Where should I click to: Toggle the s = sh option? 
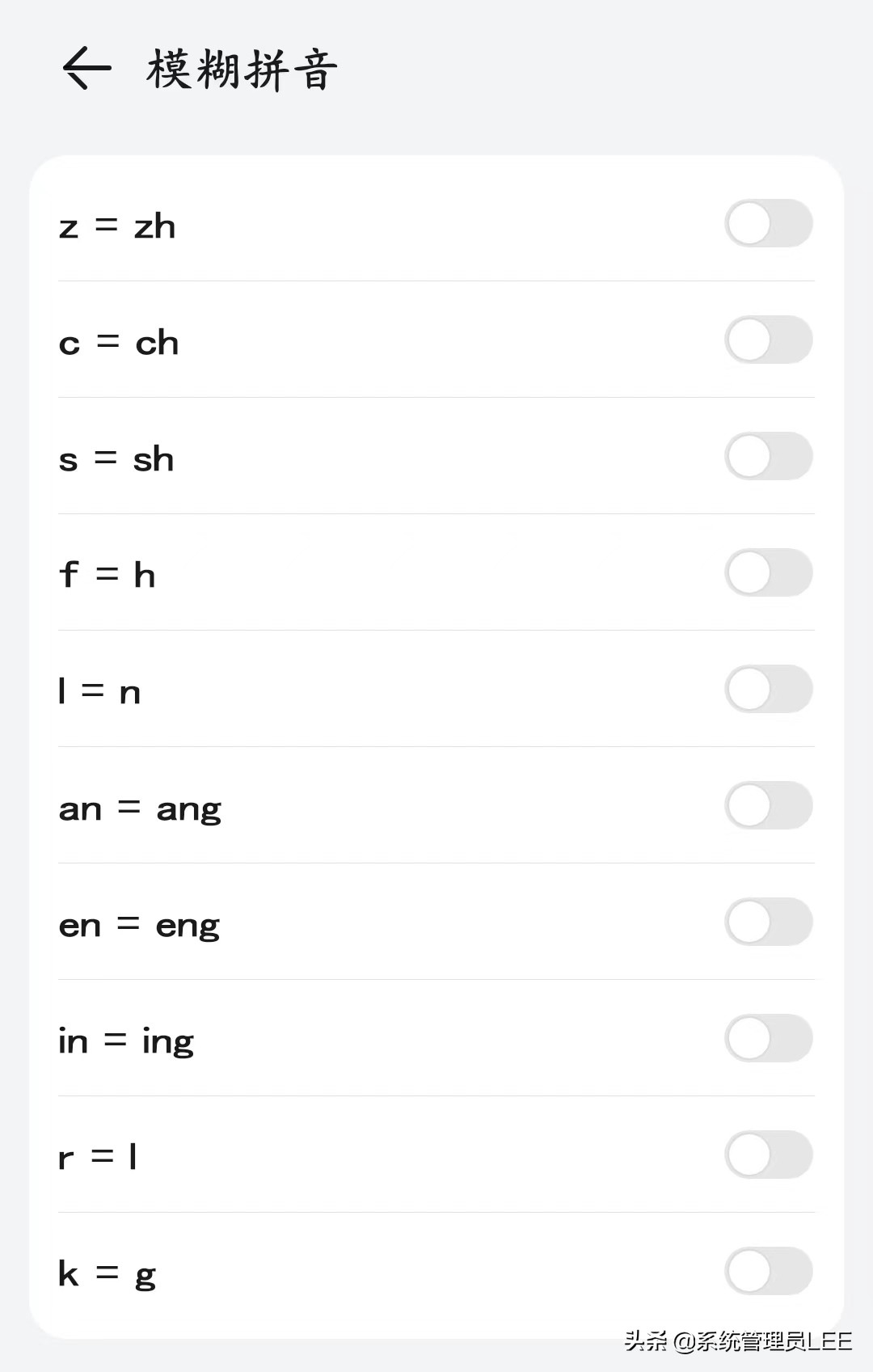768,457
